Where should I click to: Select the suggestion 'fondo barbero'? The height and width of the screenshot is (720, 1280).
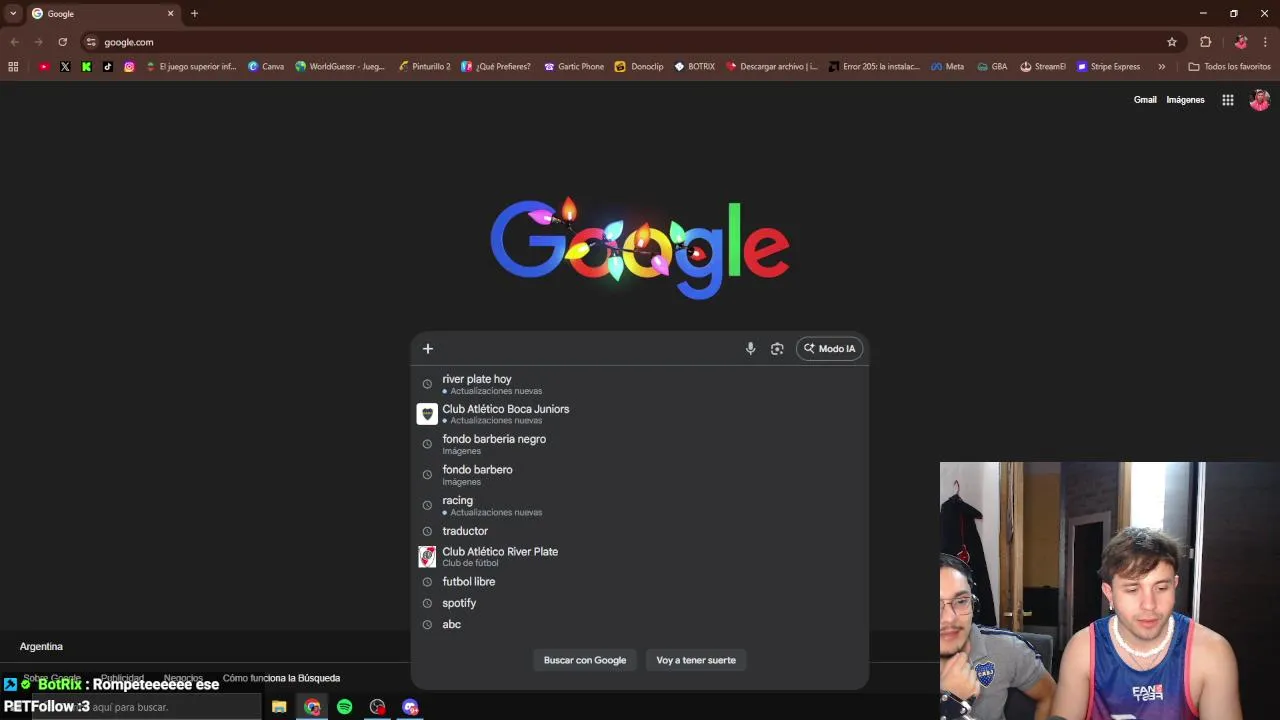(640, 475)
